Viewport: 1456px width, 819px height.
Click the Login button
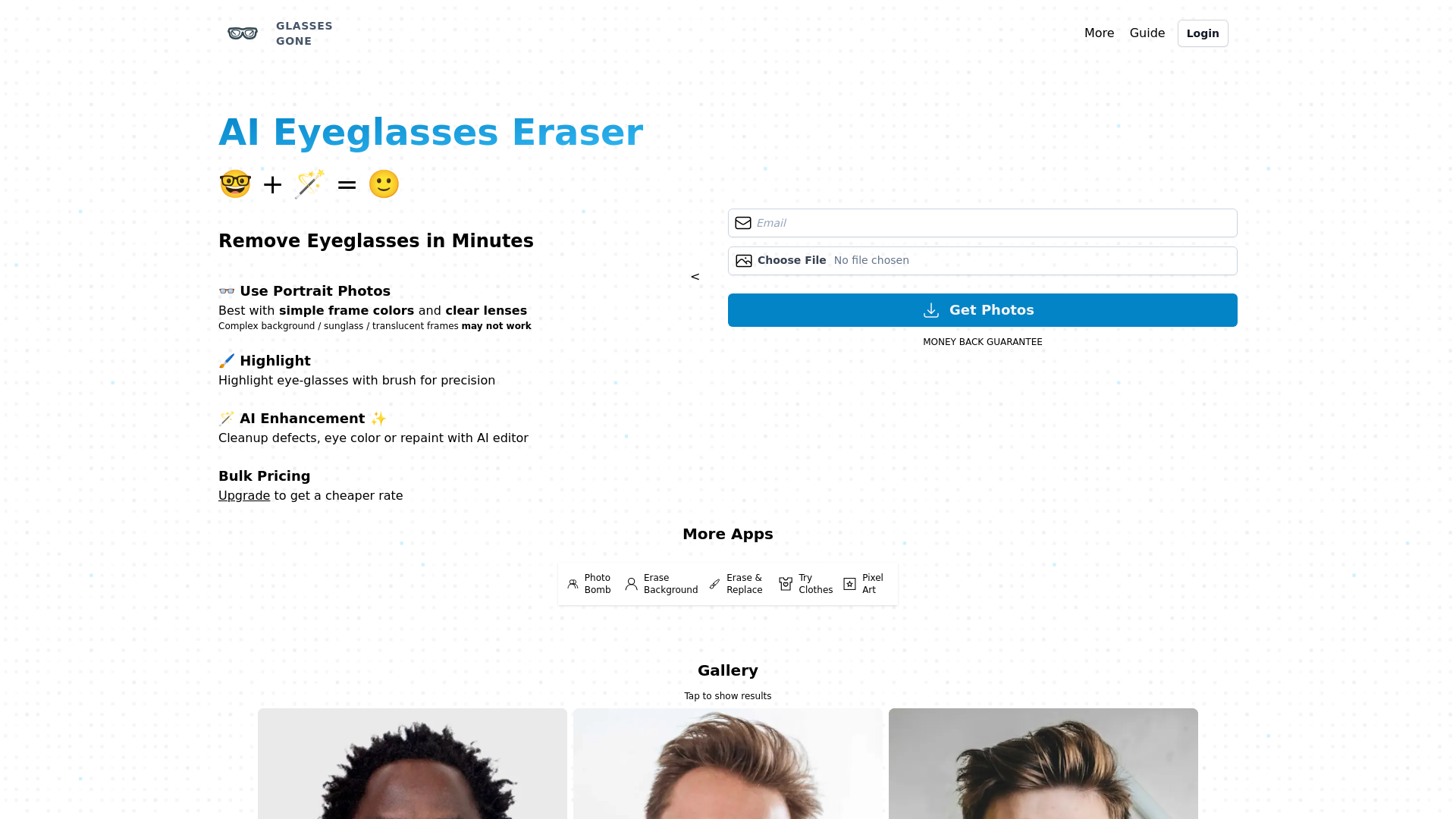click(1203, 33)
